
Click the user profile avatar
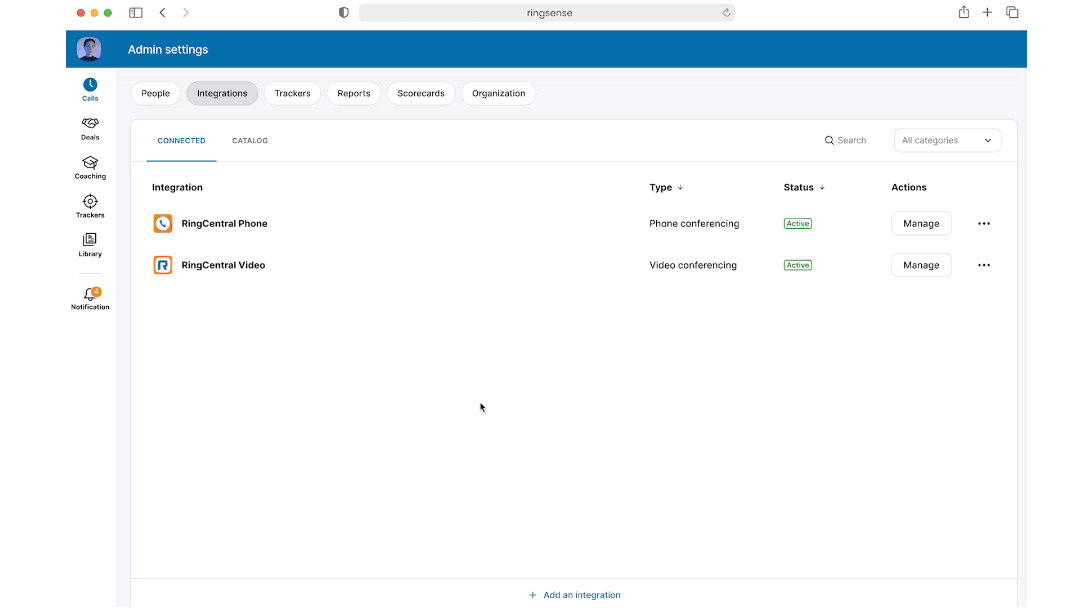click(x=89, y=49)
